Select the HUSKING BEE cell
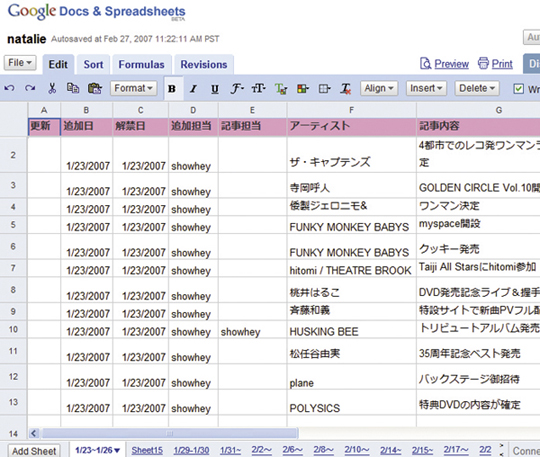 point(351,330)
